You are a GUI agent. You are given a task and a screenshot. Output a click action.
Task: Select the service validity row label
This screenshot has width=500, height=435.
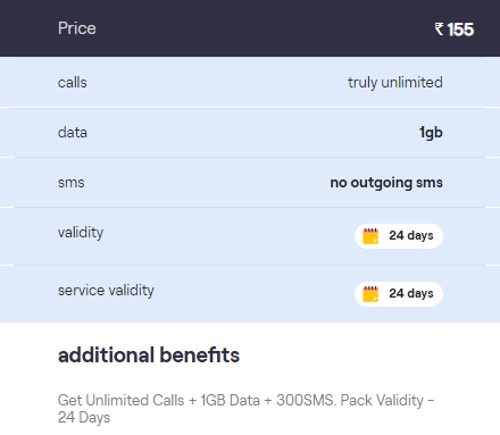point(106,291)
